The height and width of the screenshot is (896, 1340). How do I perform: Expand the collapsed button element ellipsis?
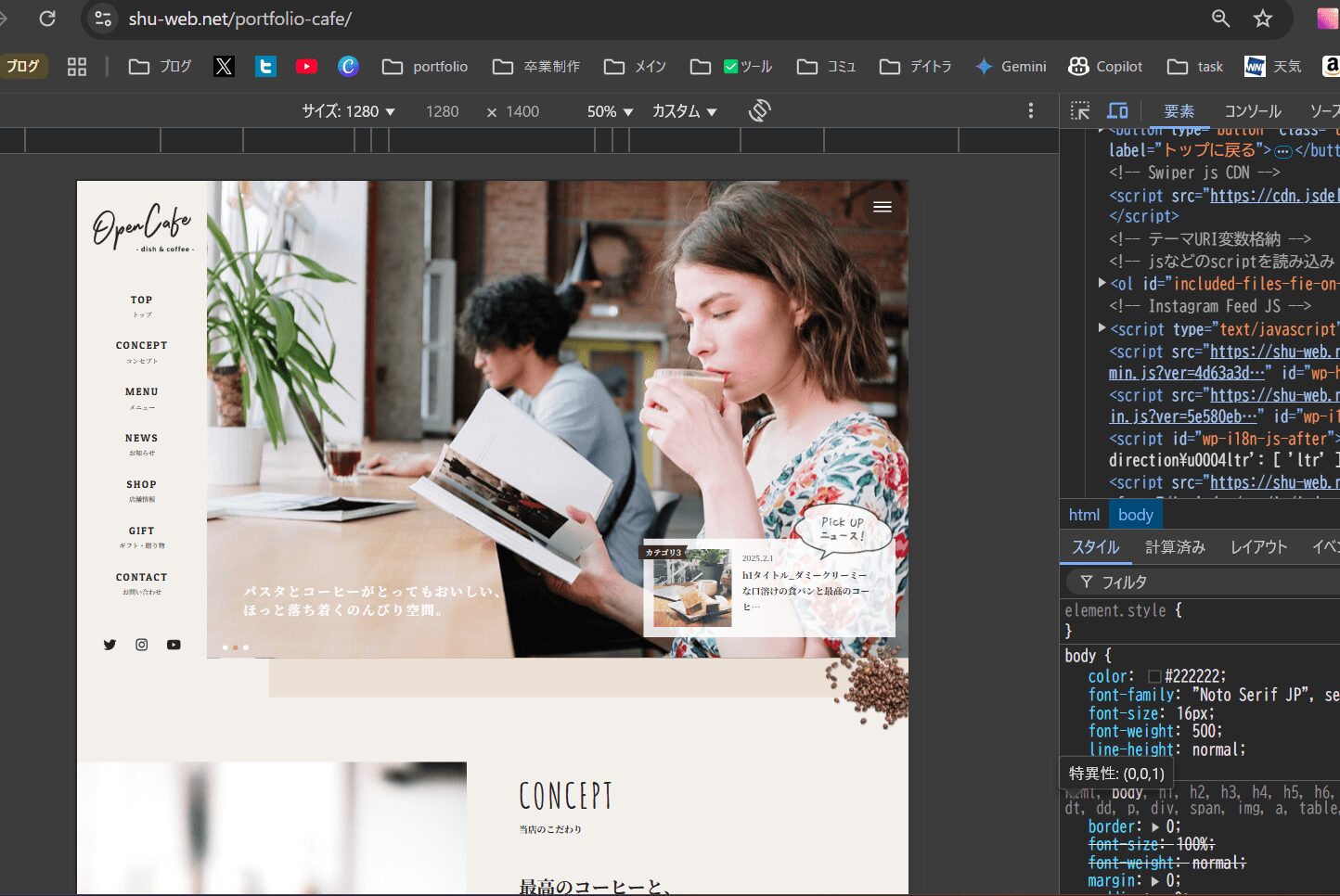1282,151
